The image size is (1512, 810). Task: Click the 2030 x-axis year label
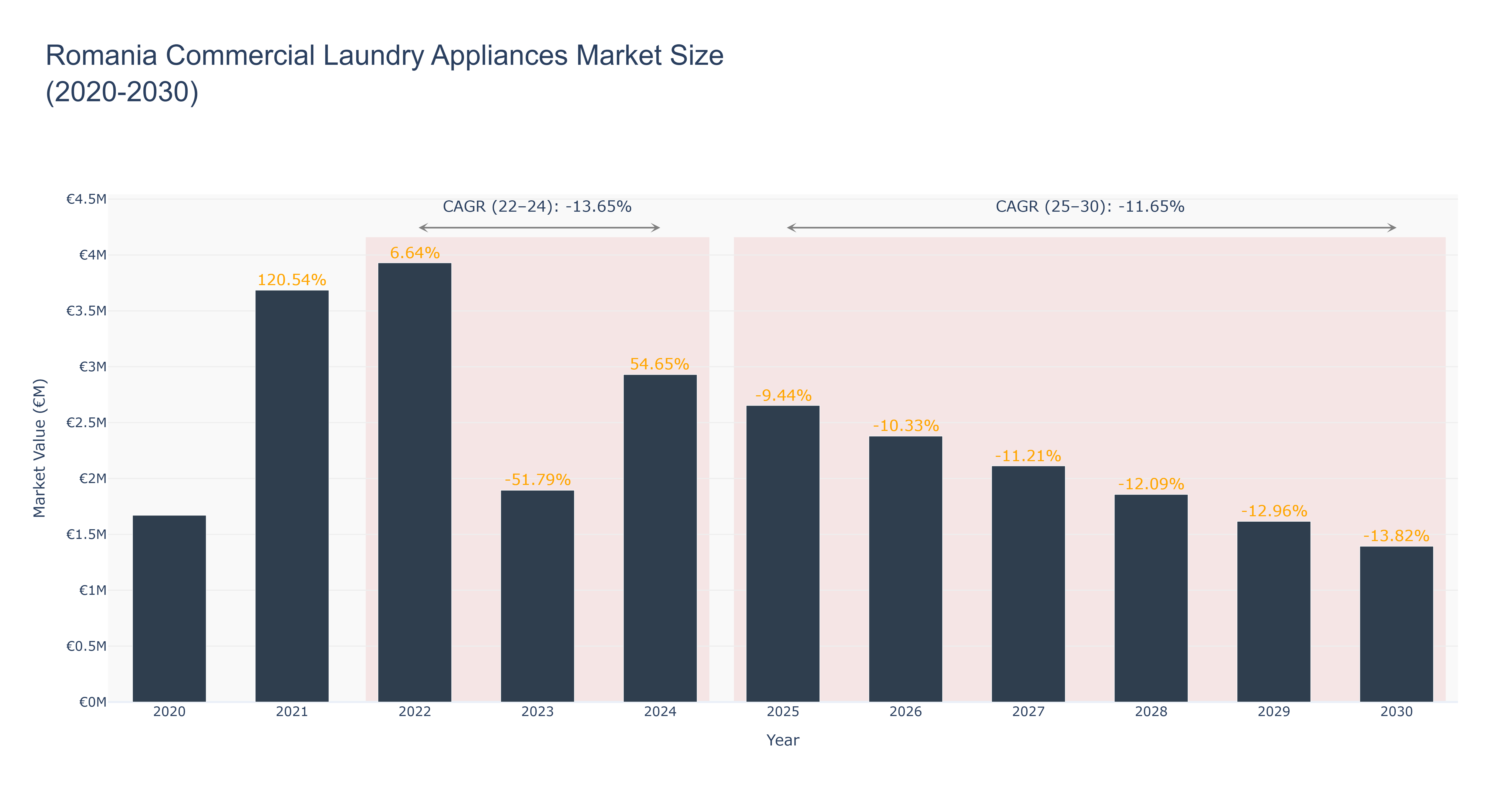coord(1396,712)
